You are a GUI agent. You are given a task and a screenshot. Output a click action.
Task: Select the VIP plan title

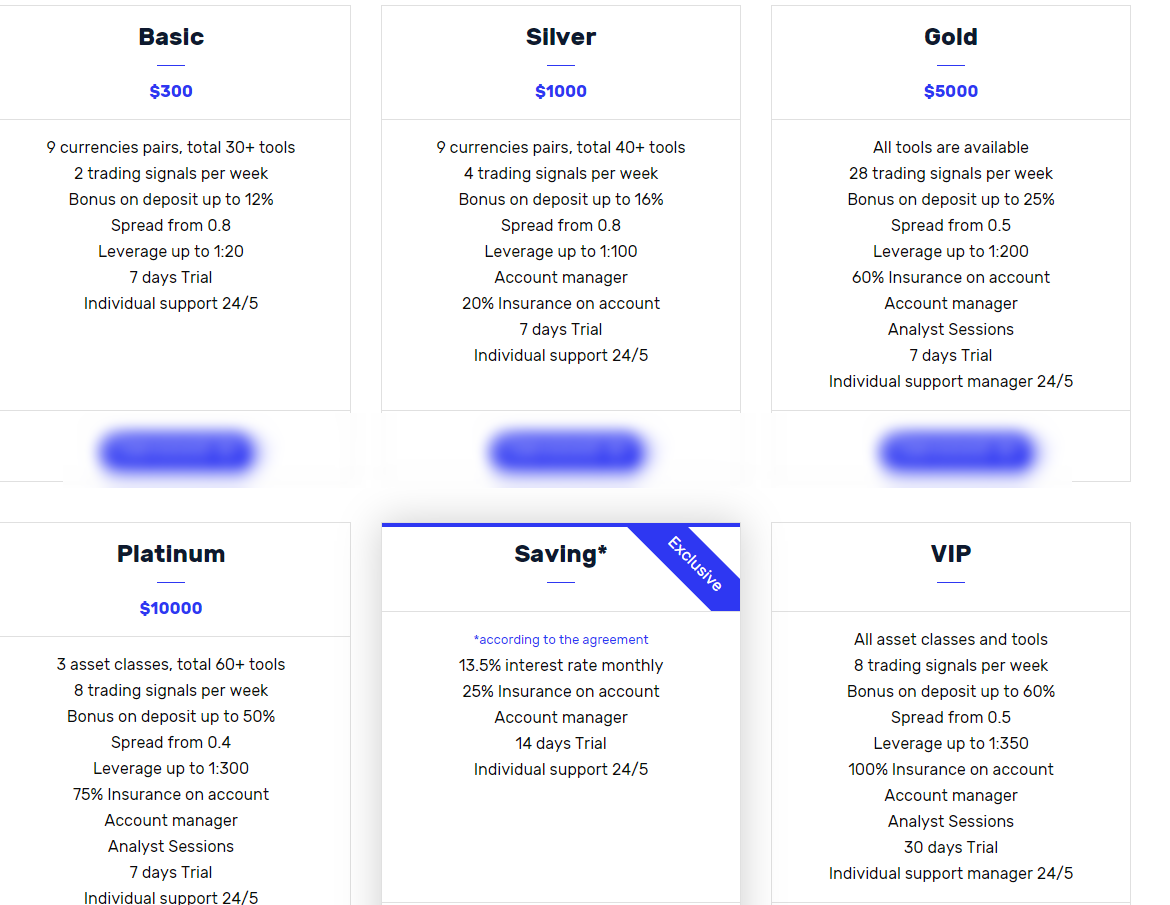point(951,554)
